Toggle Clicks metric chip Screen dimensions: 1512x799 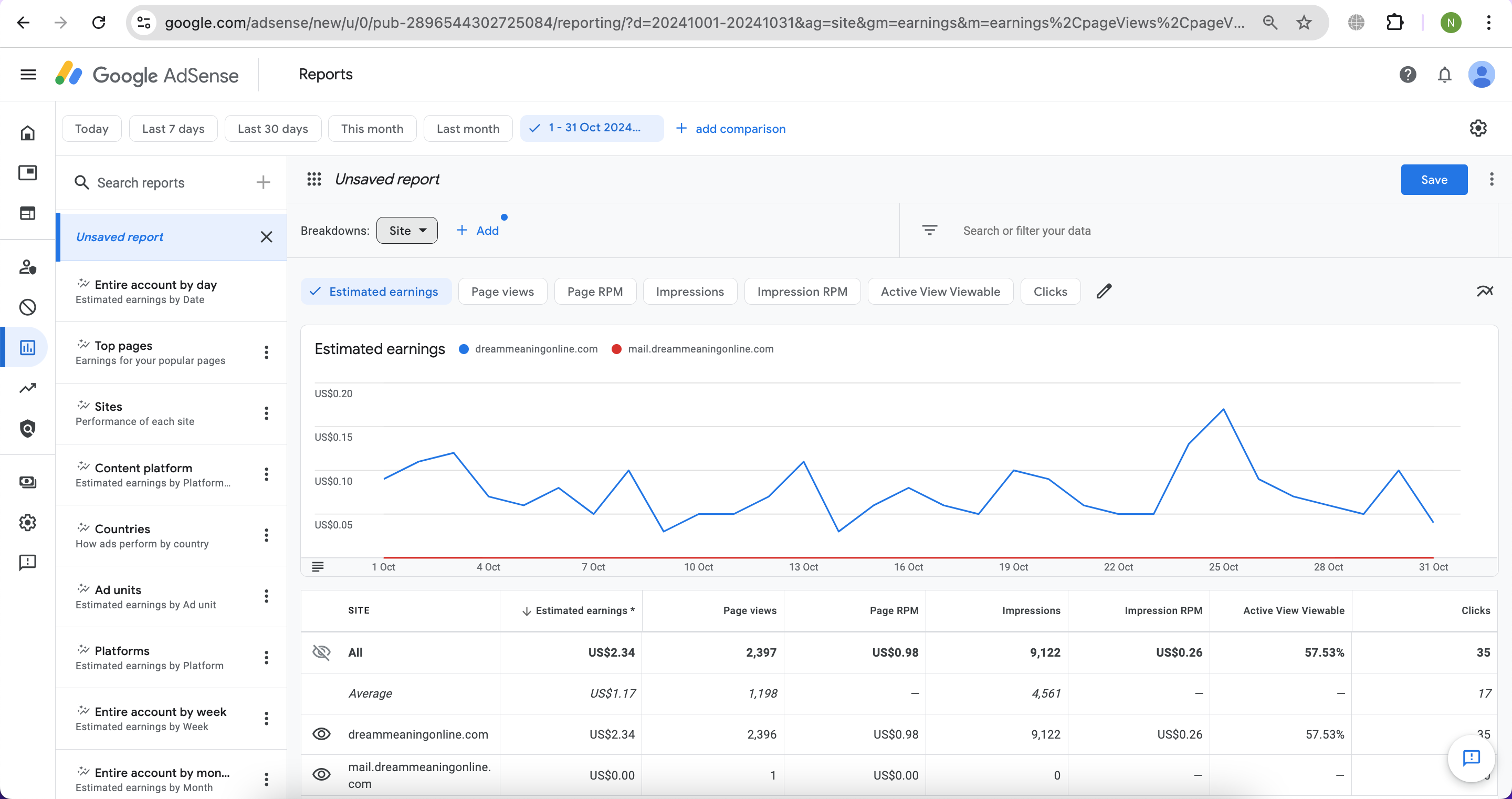point(1050,292)
